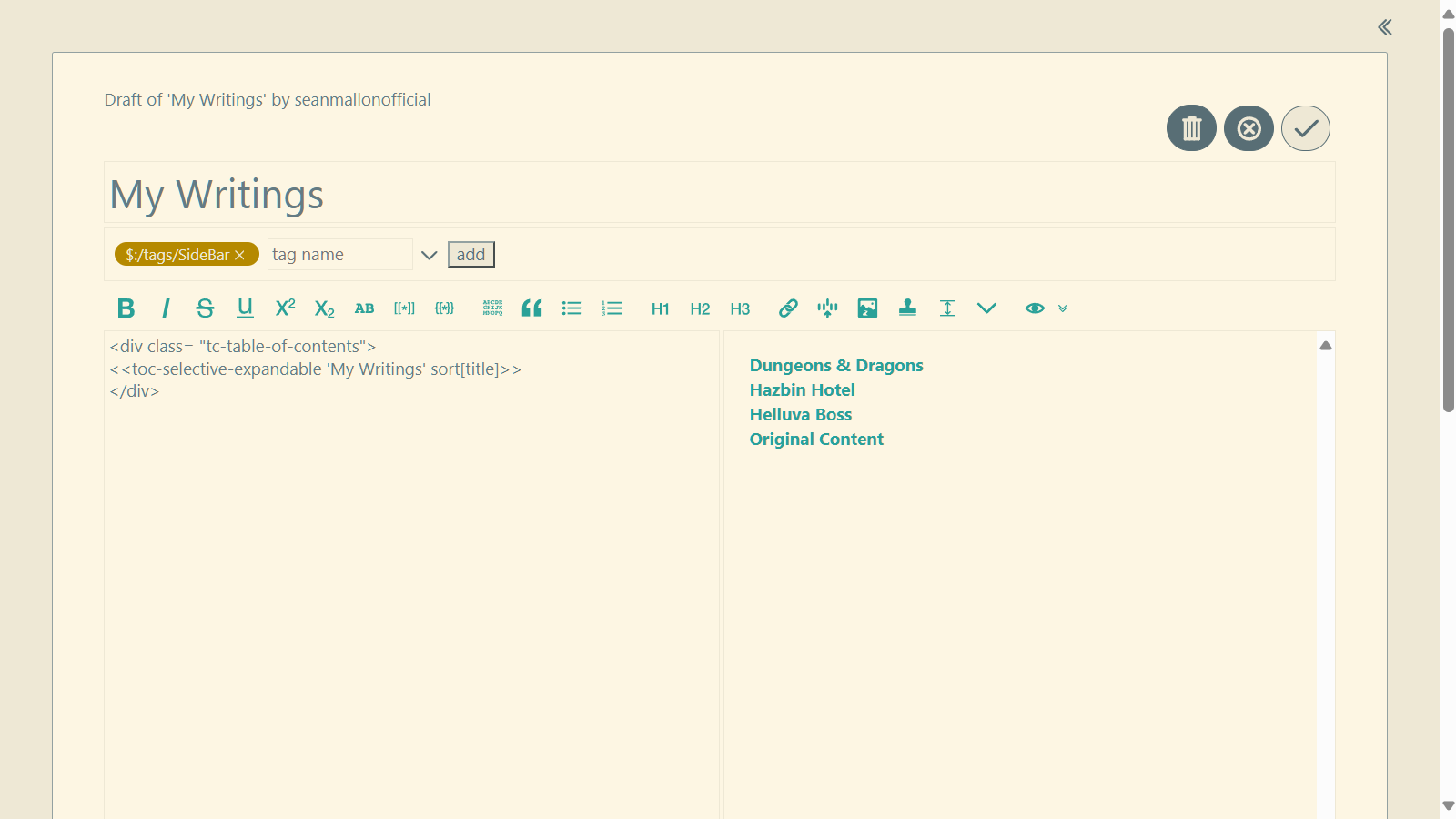Open the tag name dropdown
This screenshot has height=819, width=1456.
[430, 256]
